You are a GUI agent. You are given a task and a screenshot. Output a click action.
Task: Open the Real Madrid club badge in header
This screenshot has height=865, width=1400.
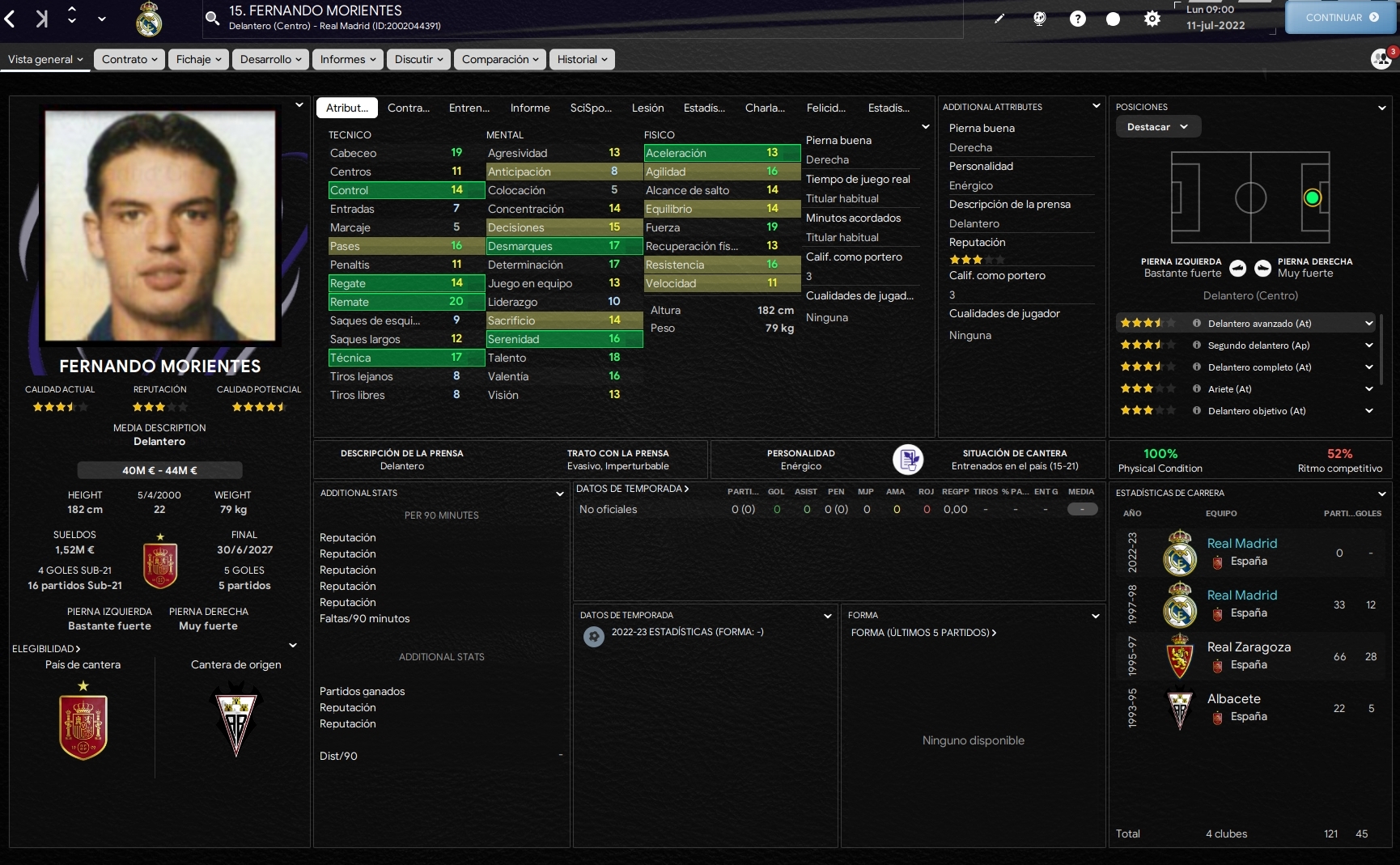[149, 19]
